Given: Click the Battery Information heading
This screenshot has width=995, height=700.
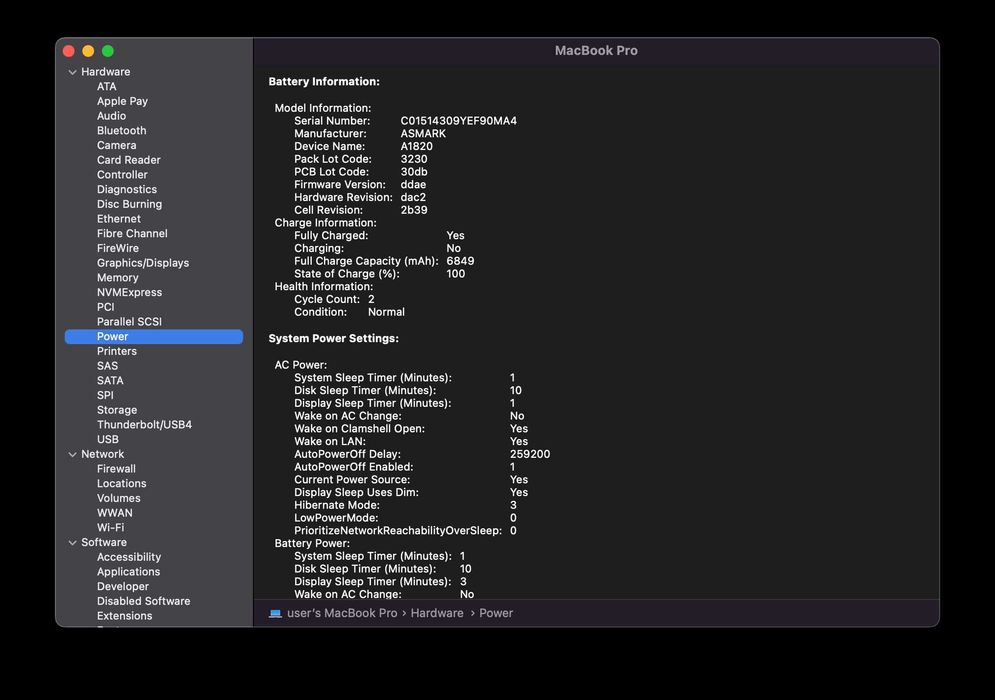Looking at the screenshot, I should click(324, 81).
